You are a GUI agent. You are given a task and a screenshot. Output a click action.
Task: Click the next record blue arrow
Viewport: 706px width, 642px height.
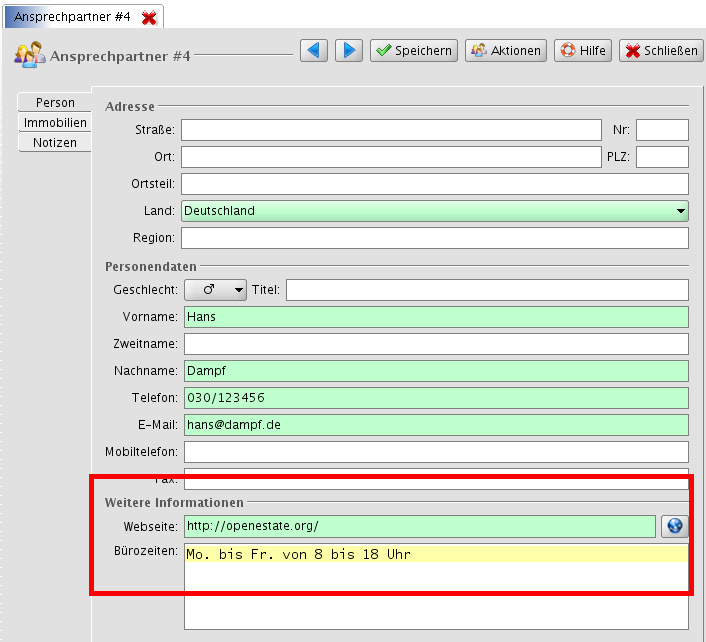(348, 51)
